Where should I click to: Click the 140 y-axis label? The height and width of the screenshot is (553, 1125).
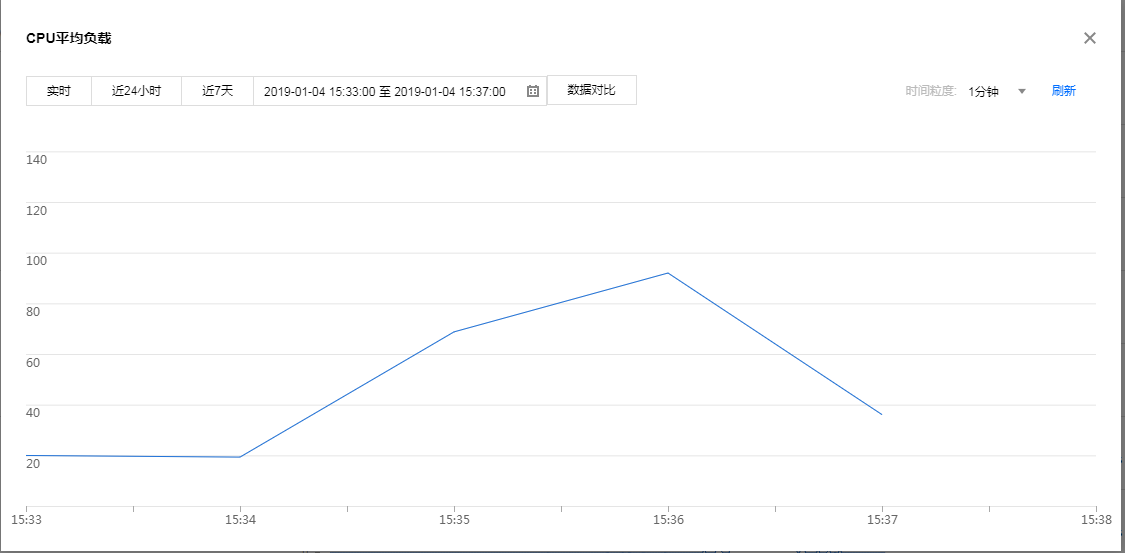point(37,159)
